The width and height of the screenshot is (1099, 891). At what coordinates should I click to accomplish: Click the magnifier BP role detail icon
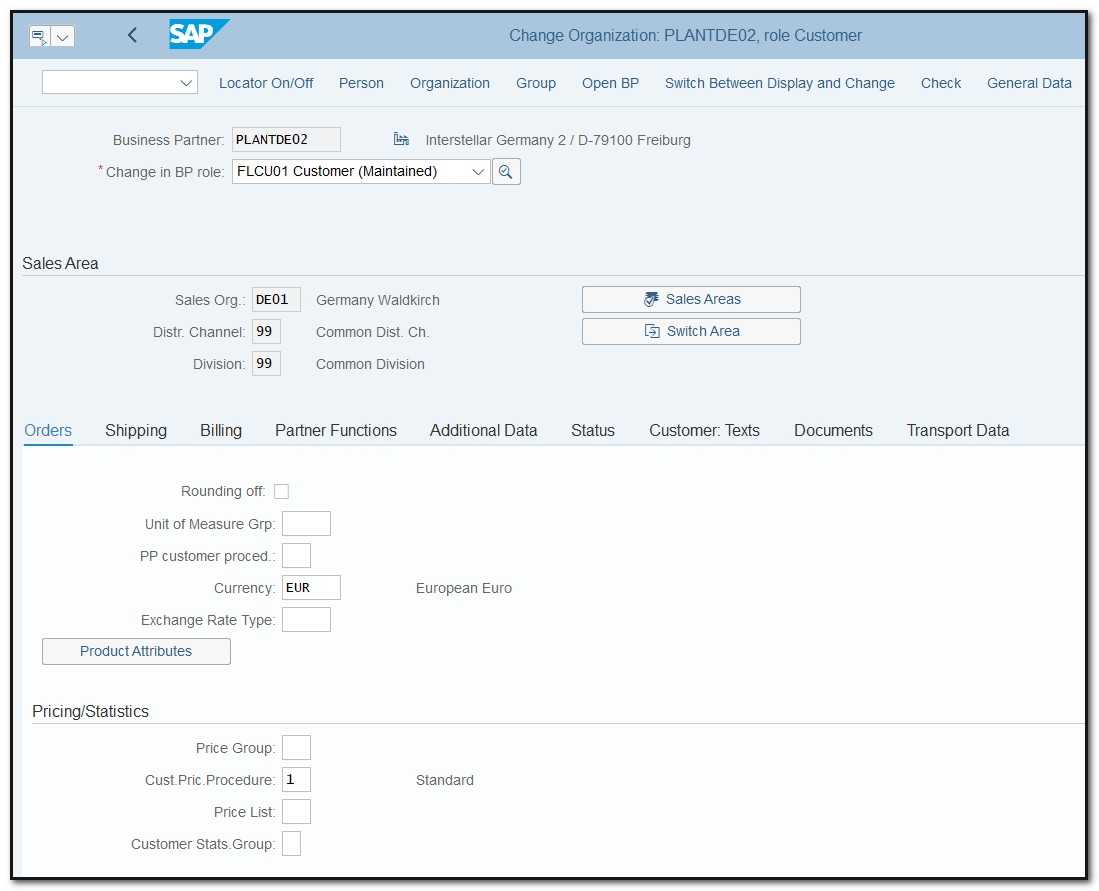506,171
